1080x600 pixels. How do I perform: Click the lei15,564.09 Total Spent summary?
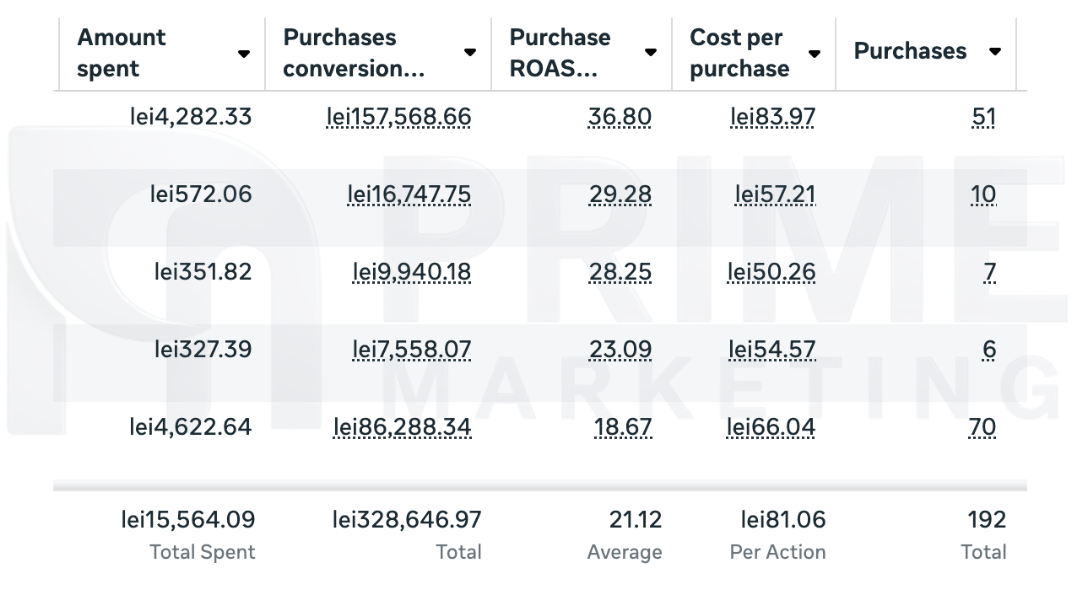click(x=187, y=520)
